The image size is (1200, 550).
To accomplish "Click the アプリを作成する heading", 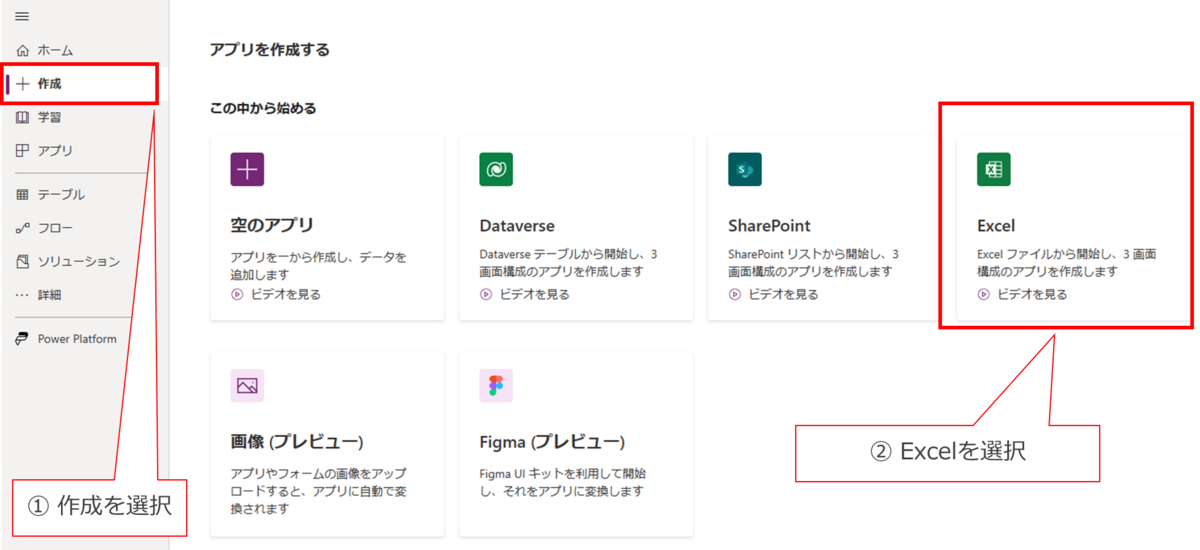I will click(270, 49).
